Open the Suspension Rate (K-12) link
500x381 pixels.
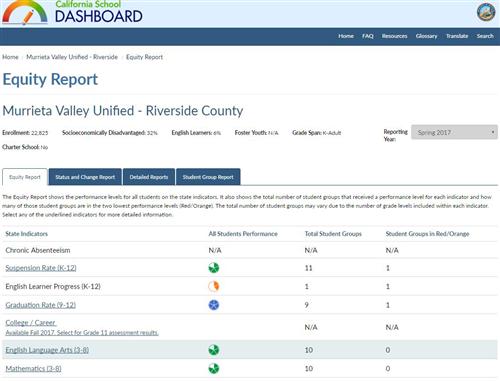click(41, 268)
